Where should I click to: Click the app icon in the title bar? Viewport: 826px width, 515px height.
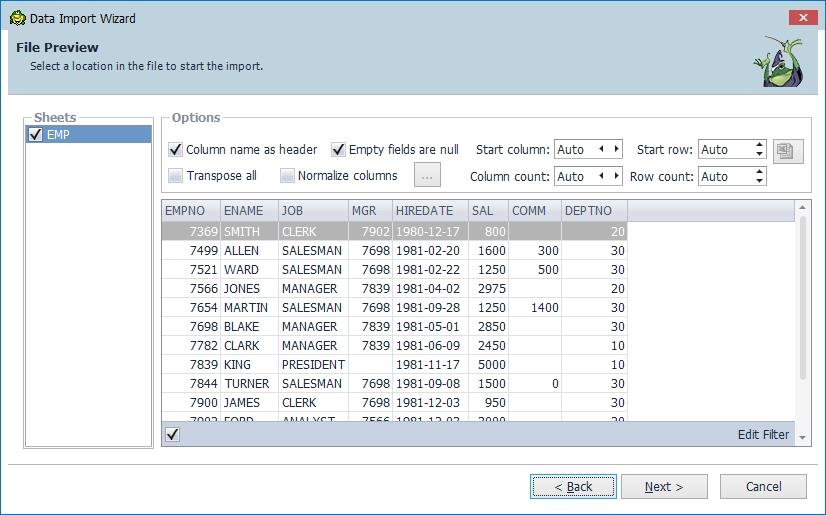[17, 18]
